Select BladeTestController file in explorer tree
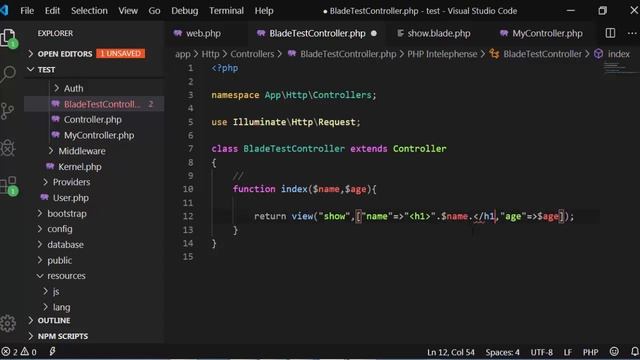 click(102, 104)
